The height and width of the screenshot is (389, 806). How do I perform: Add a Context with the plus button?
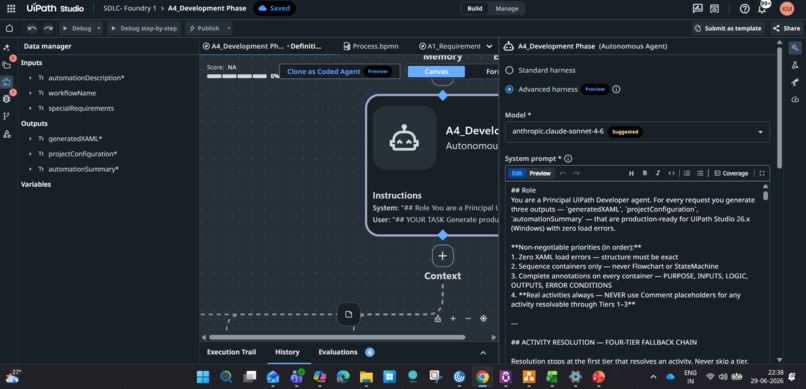pyautogui.click(x=443, y=256)
